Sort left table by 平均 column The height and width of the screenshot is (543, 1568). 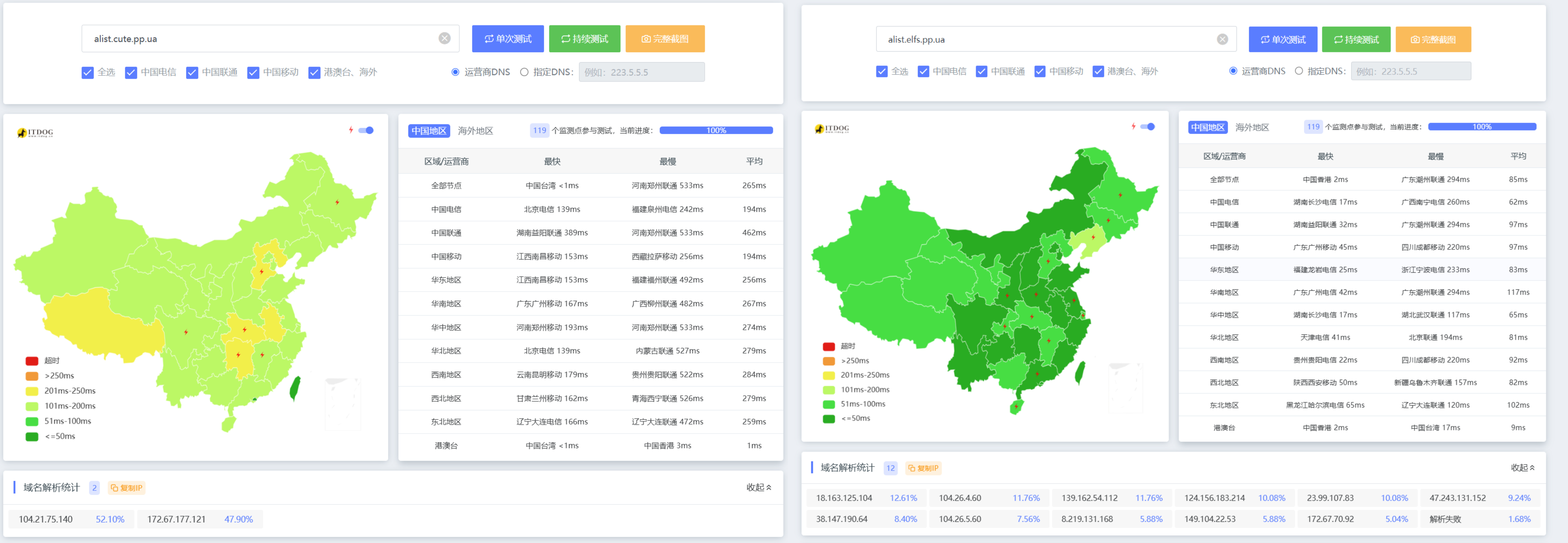click(754, 161)
